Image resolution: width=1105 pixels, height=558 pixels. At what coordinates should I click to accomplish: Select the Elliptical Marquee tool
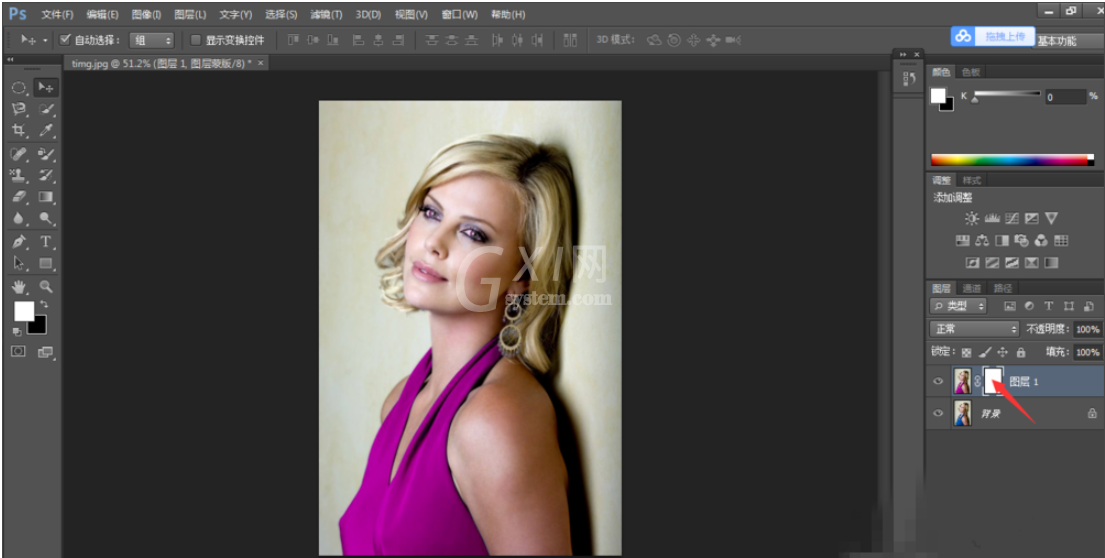click(x=19, y=88)
